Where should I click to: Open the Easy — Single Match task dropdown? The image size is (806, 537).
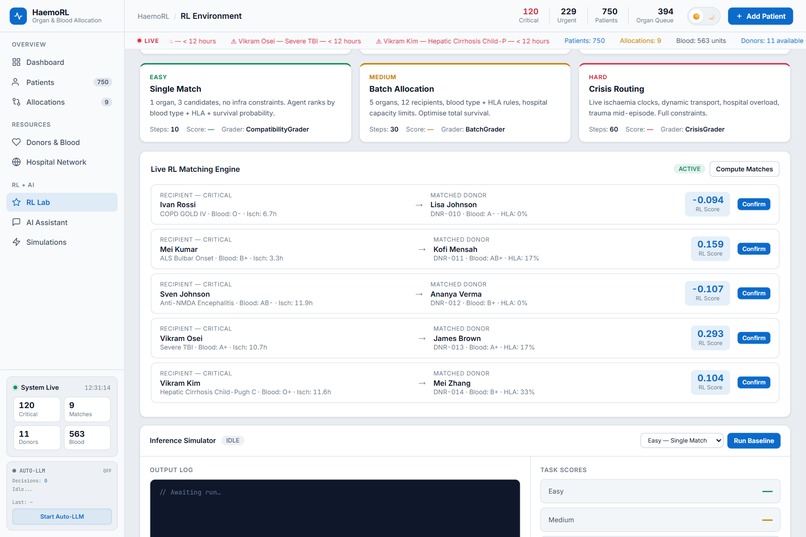pos(682,441)
